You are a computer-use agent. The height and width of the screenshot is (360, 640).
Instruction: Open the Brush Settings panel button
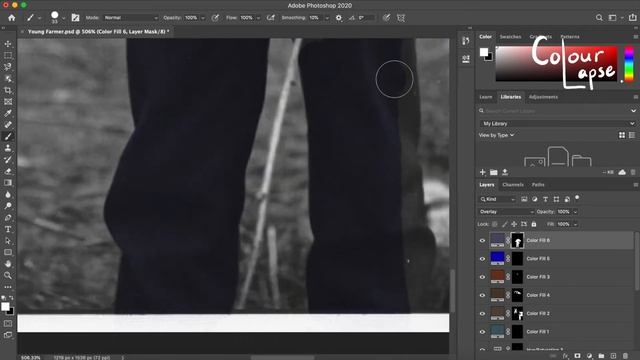pos(76,18)
